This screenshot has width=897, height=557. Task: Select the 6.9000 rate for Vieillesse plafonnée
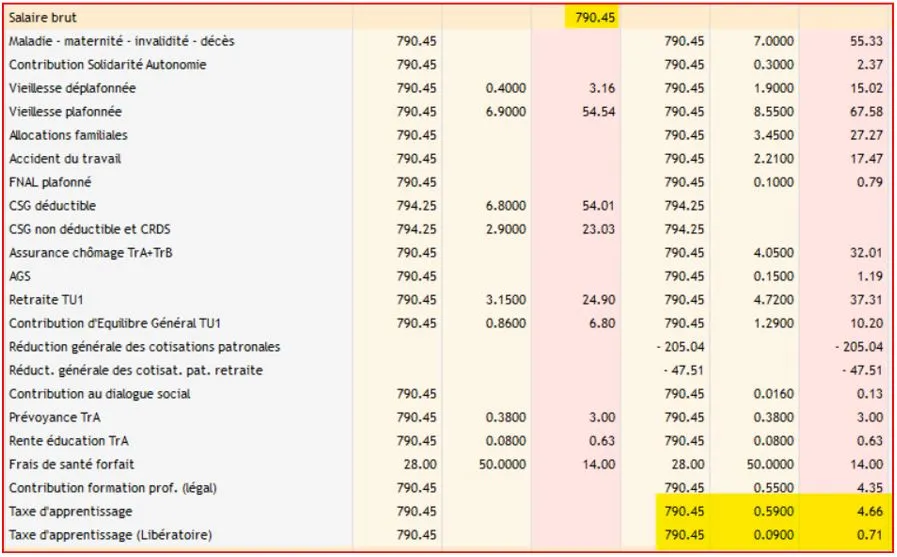coord(506,112)
